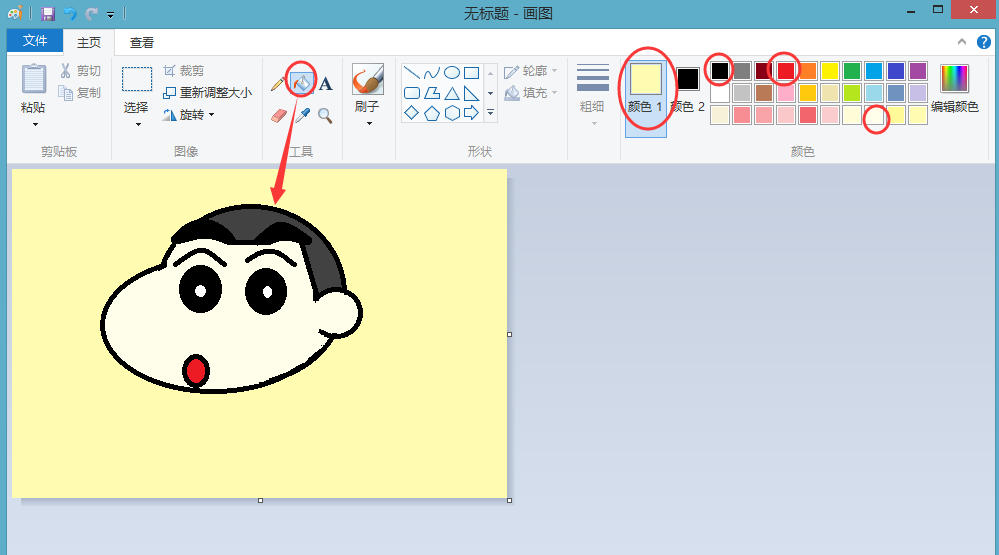Viewport: 999px width, 555px height.
Task: Expand the 选择 dropdown arrow
Action: click(137, 124)
